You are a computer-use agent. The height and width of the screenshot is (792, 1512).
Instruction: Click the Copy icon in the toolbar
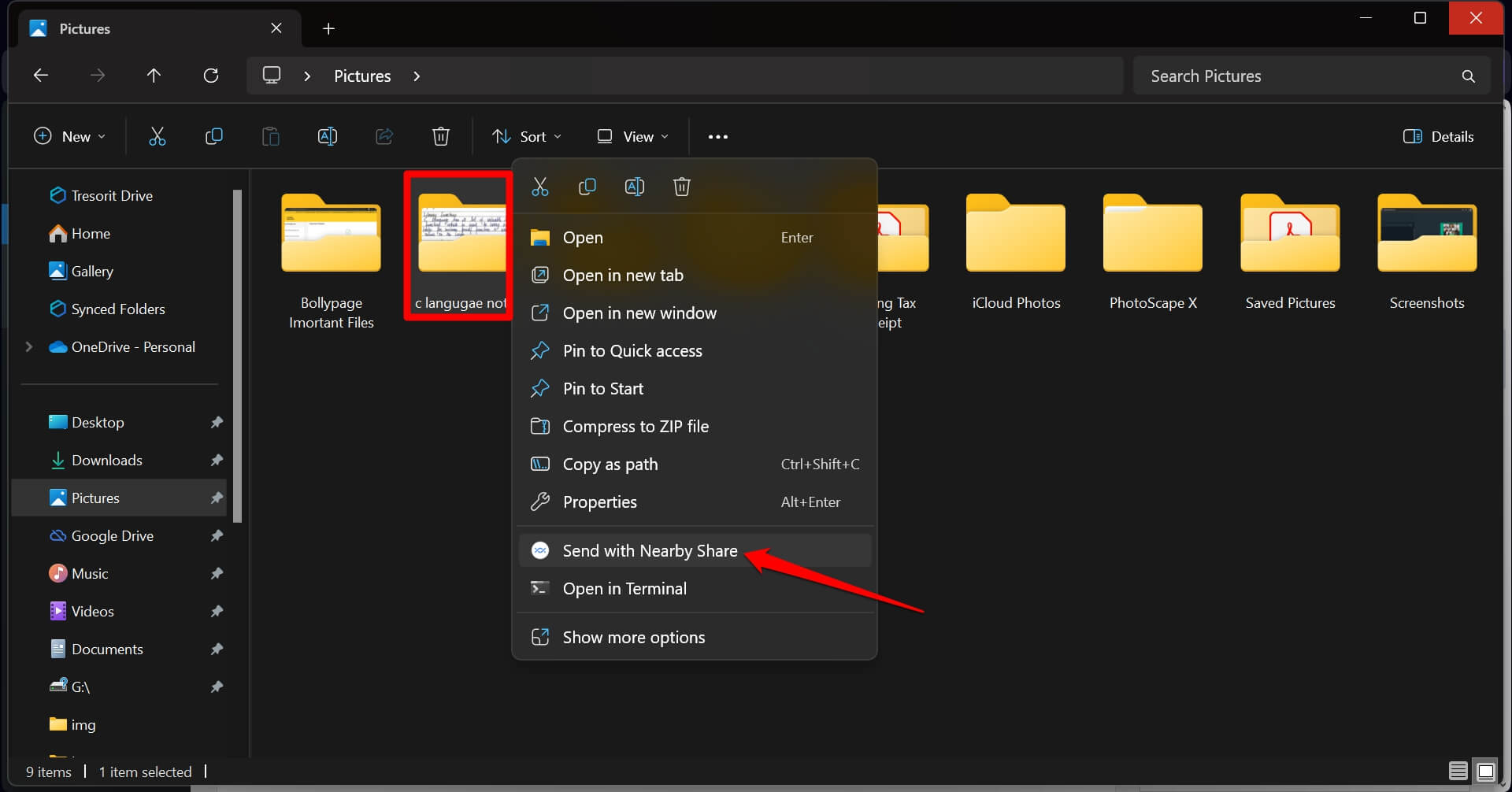pos(213,137)
